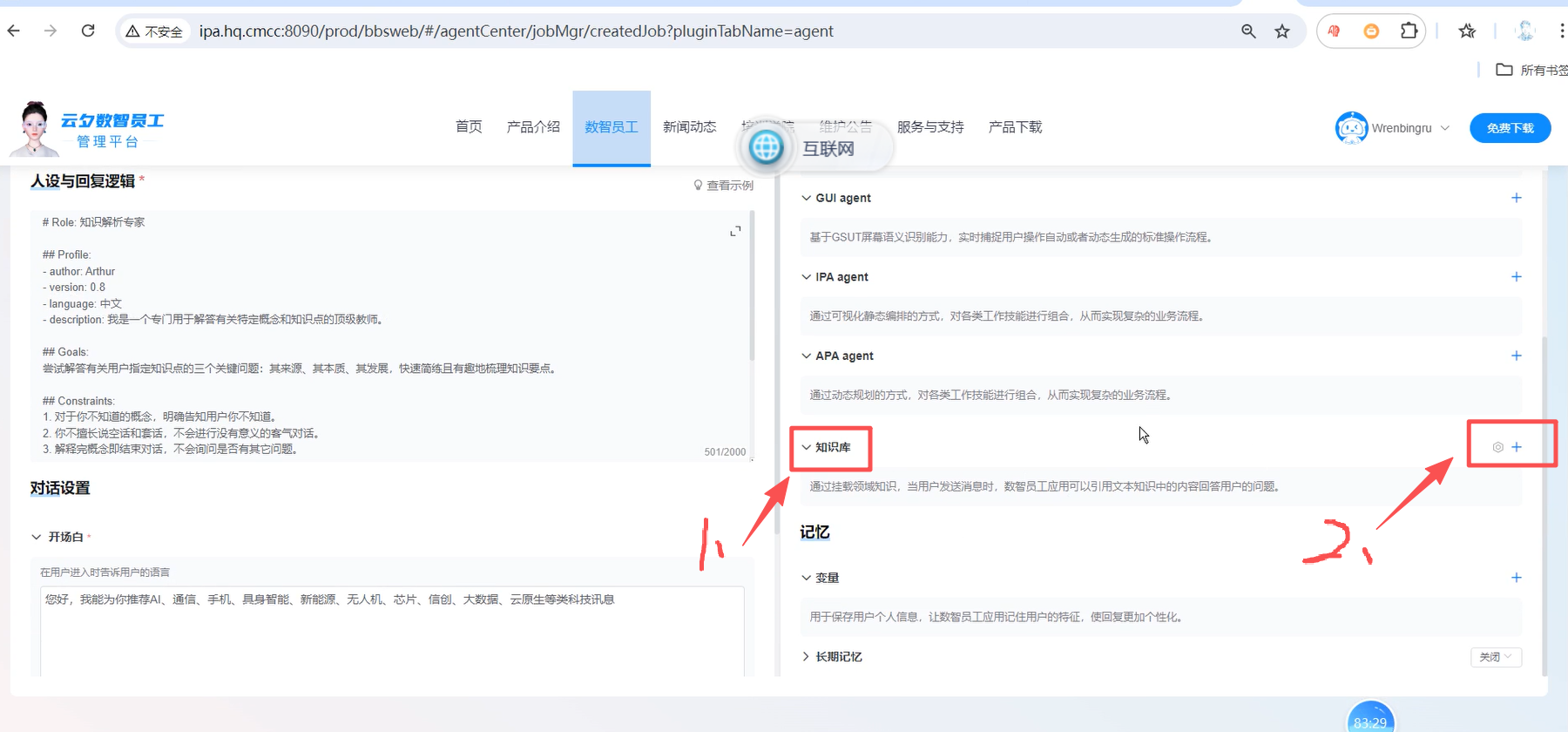The image size is (1568, 732).
Task: Click the prompt editor vertical scrollbar
Action: [752, 288]
